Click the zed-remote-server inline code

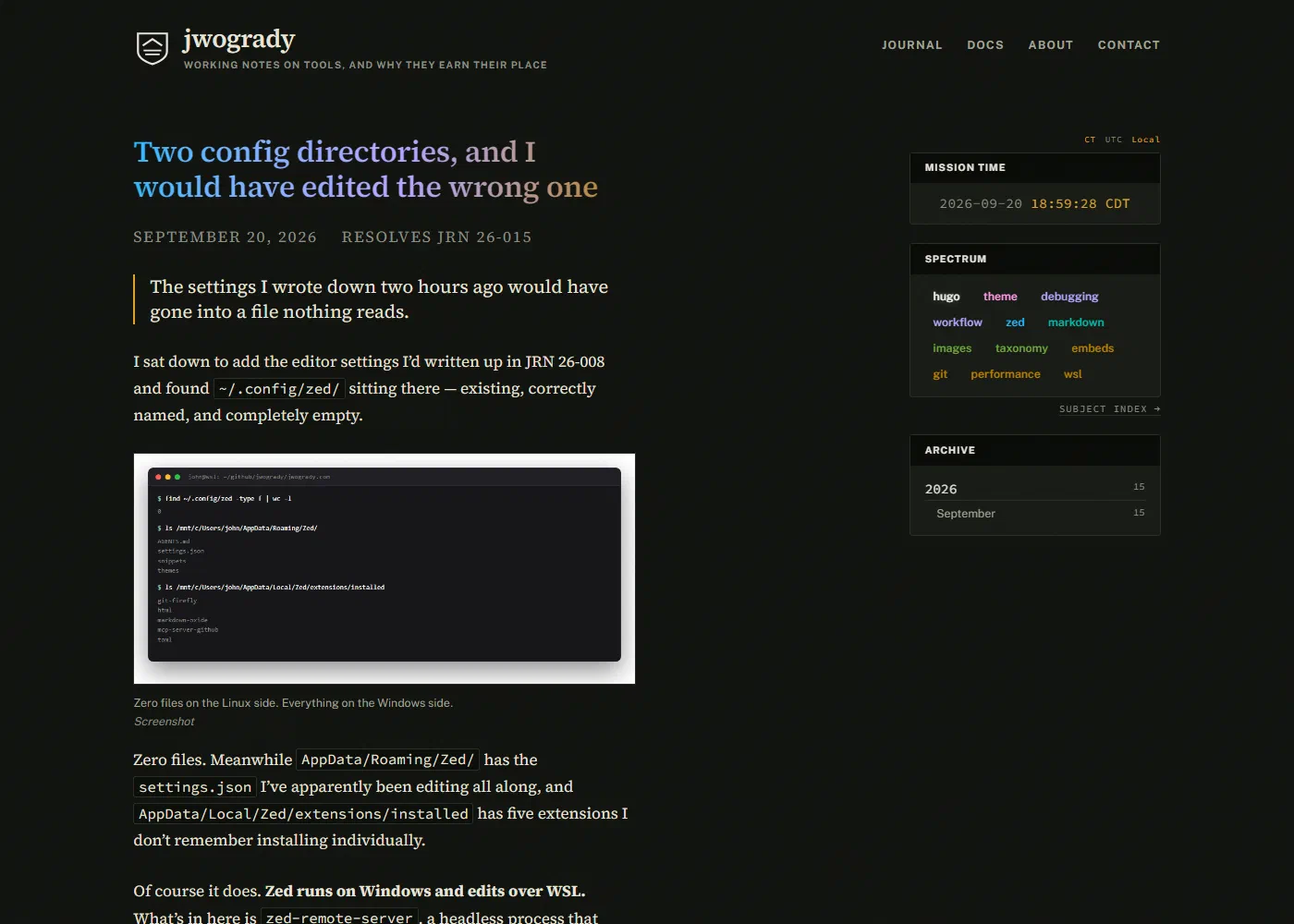(338, 918)
